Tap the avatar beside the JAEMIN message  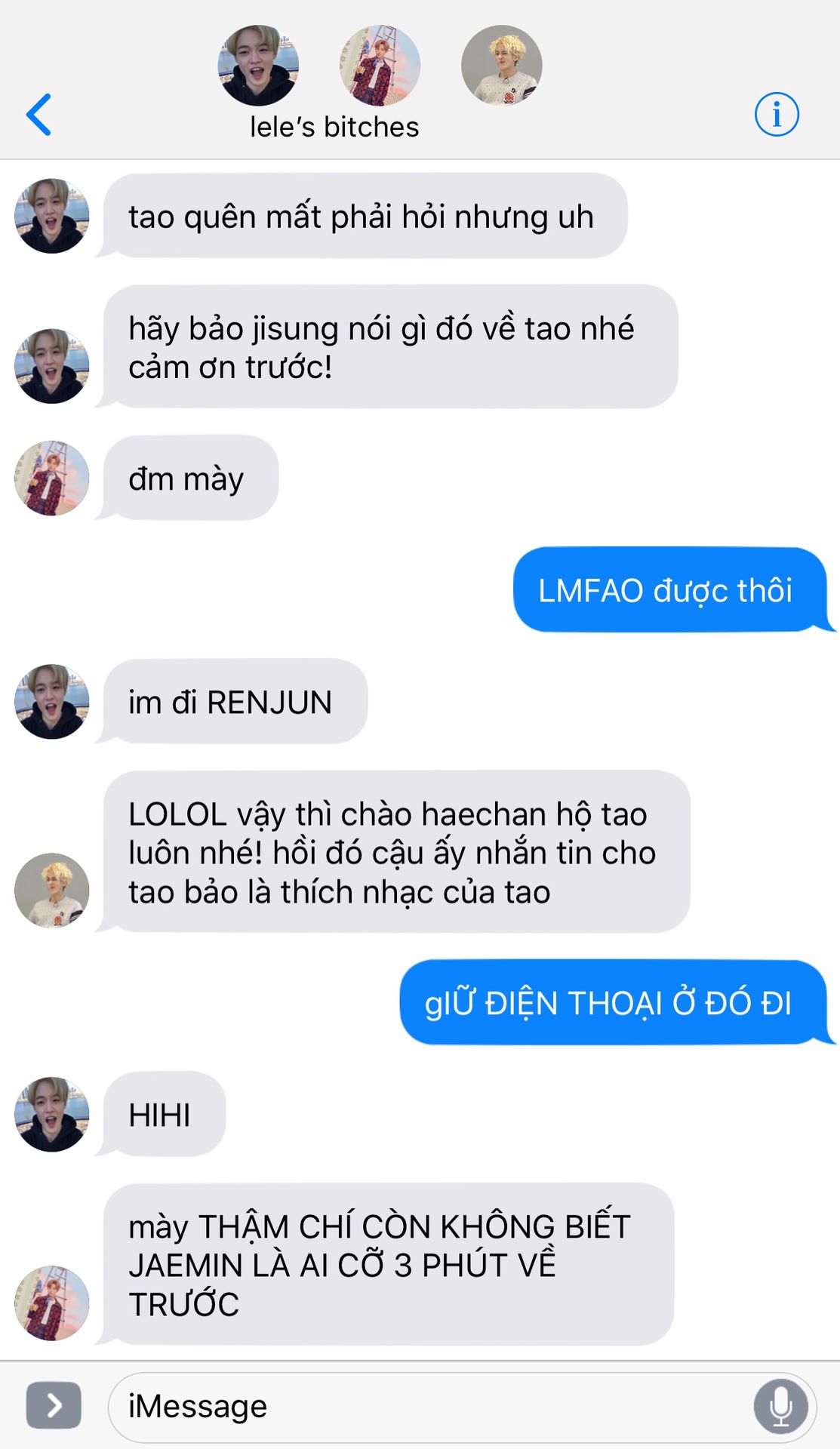tap(52, 1303)
